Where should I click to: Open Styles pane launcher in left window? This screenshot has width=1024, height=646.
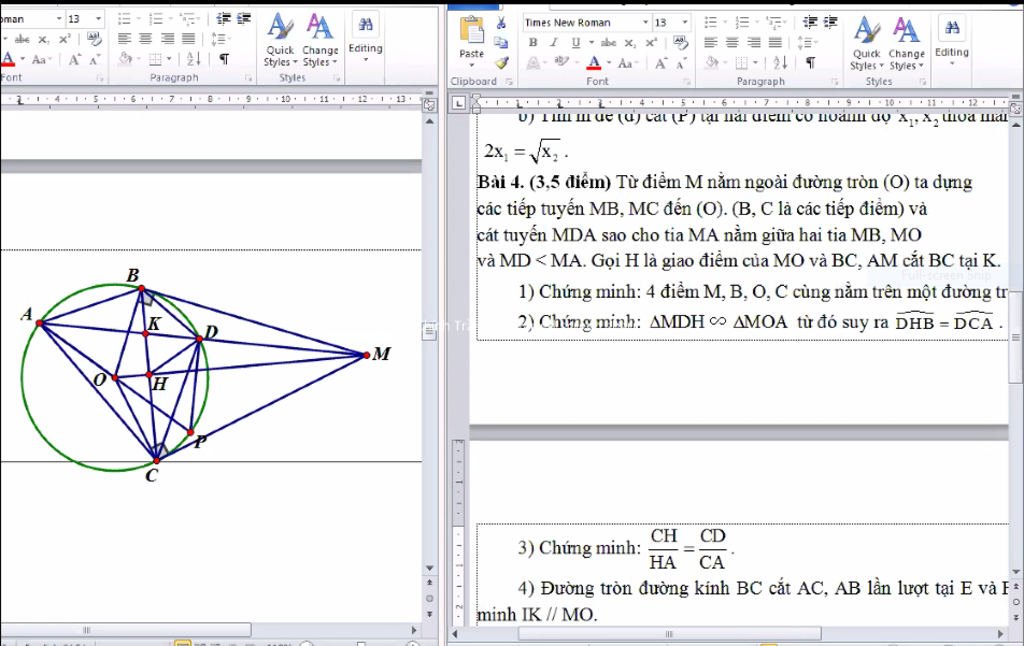click(x=337, y=78)
